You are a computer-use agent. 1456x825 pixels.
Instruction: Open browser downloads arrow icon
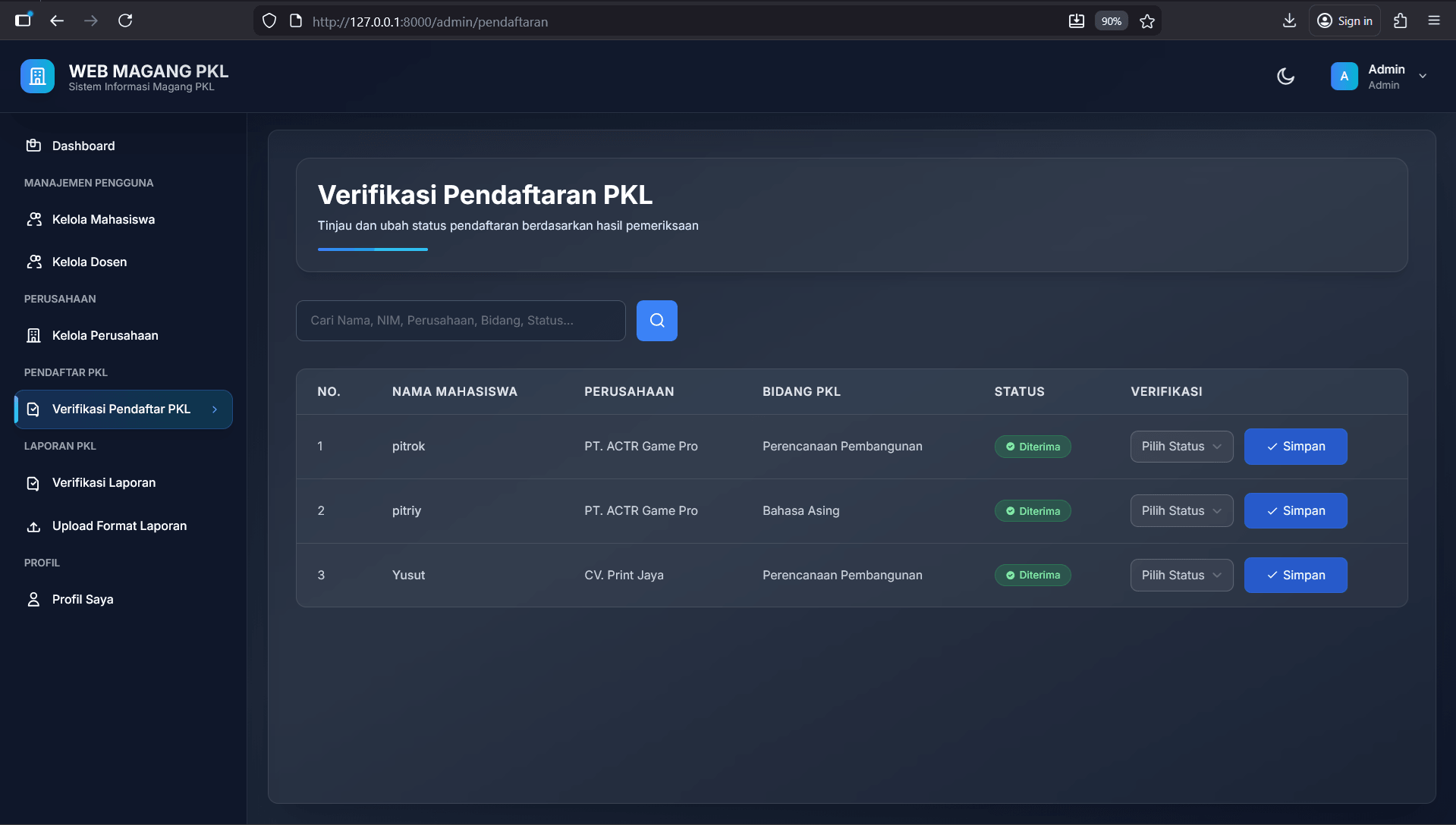pos(1289,20)
